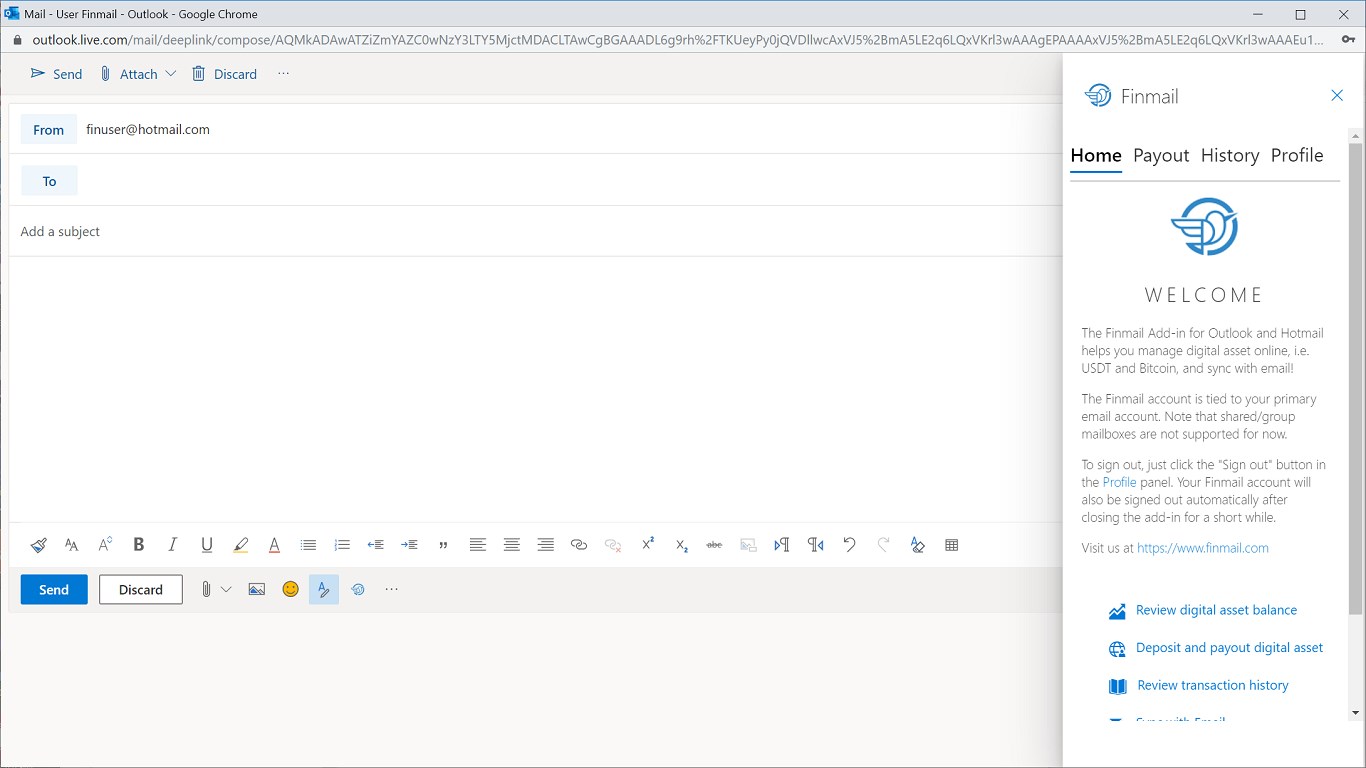Toggle superscript formatting

pyautogui.click(x=648, y=544)
